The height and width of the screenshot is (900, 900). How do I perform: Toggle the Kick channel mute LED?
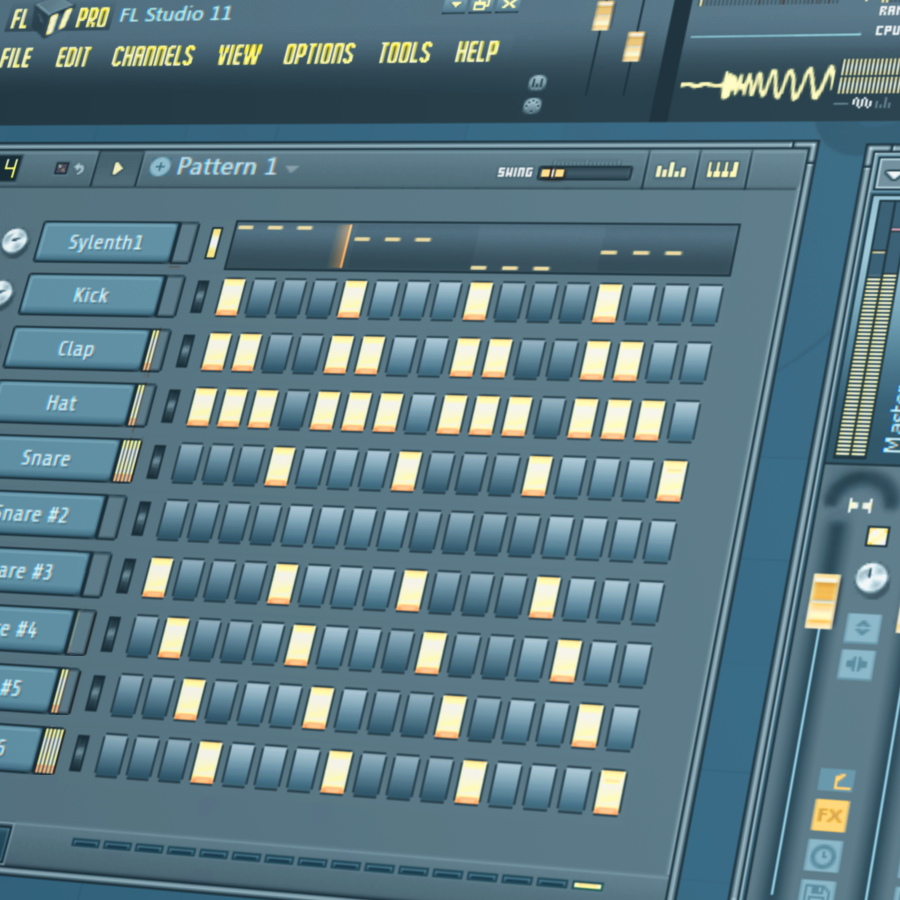pyautogui.click(x=199, y=297)
